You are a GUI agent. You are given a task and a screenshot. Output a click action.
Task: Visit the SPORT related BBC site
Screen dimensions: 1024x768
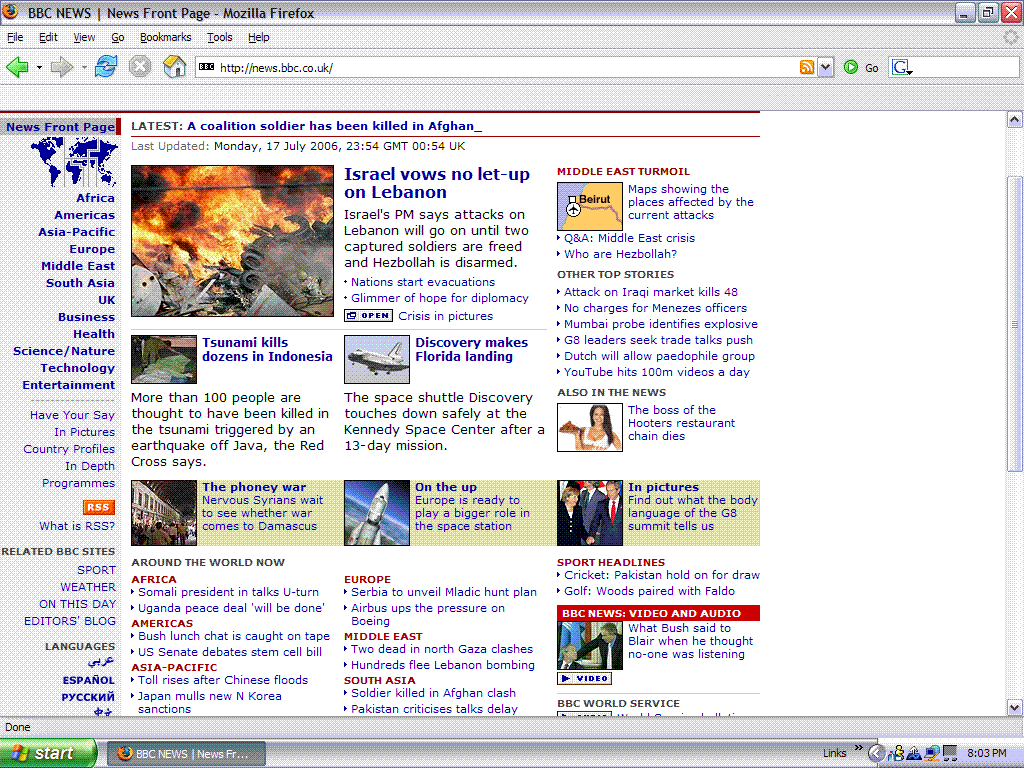pos(97,570)
